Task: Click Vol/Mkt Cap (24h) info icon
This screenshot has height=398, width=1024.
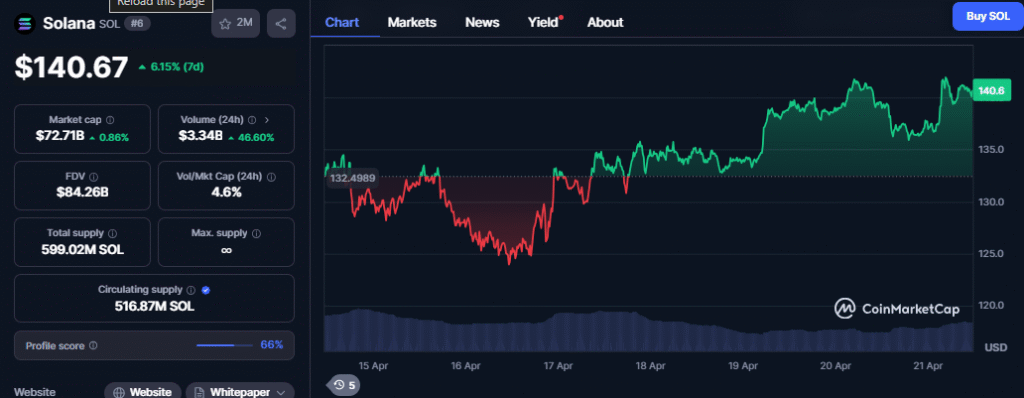Action: tap(271, 177)
